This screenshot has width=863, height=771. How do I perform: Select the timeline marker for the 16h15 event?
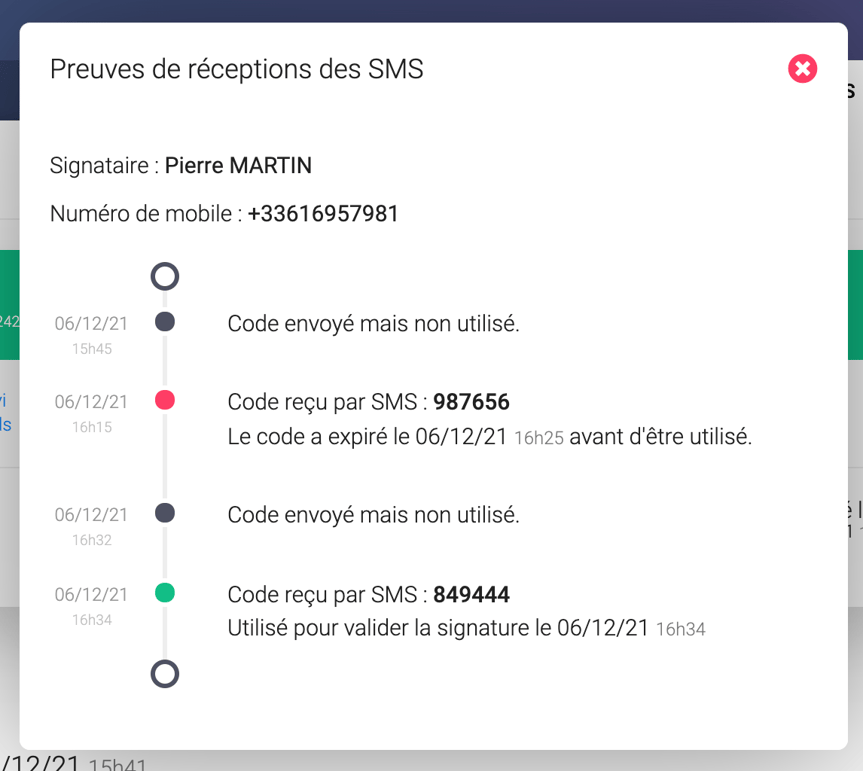(x=164, y=399)
